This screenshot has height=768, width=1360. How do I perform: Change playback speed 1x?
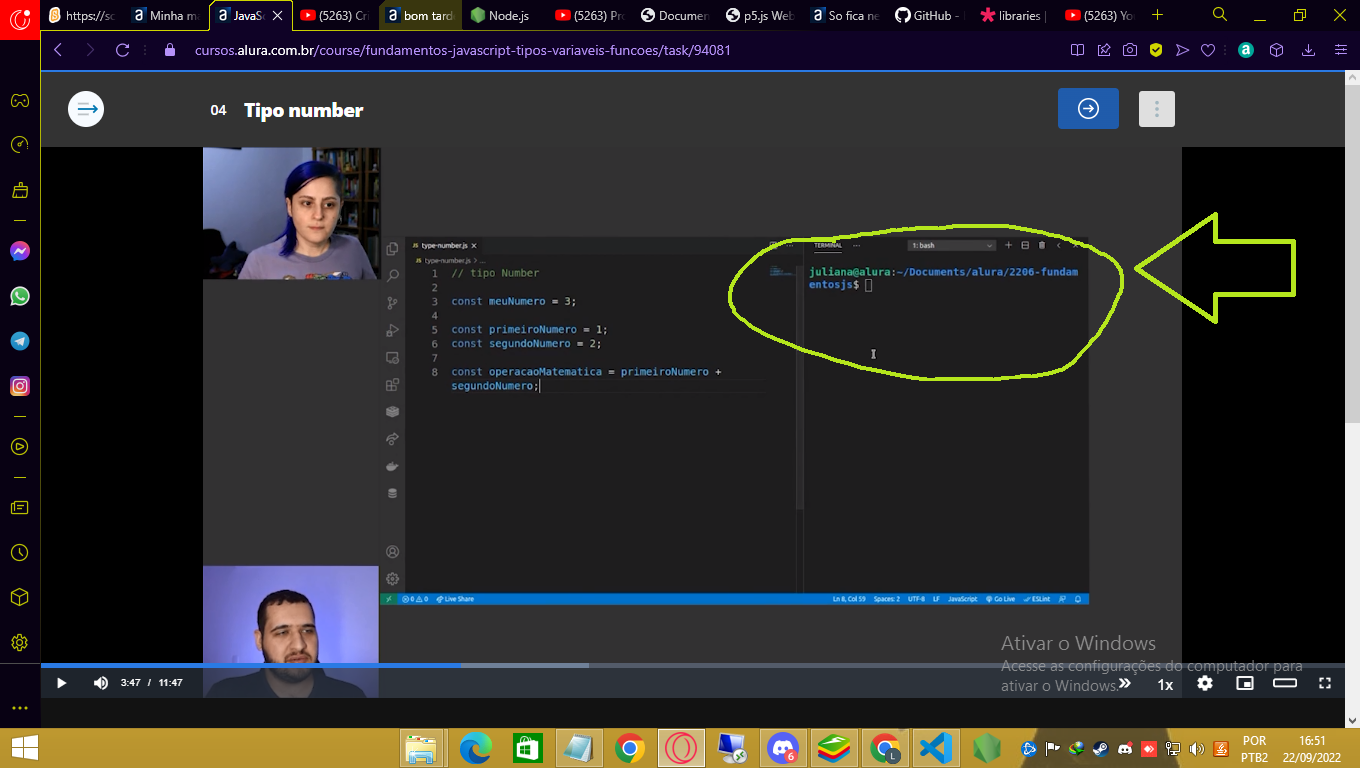[x=1165, y=684]
